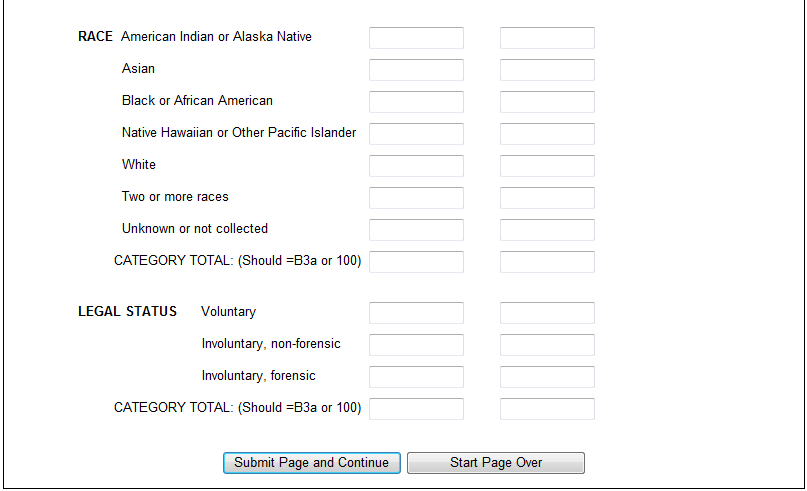Click first Race category total field
The height and width of the screenshot is (491, 807).
click(x=416, y=261)
